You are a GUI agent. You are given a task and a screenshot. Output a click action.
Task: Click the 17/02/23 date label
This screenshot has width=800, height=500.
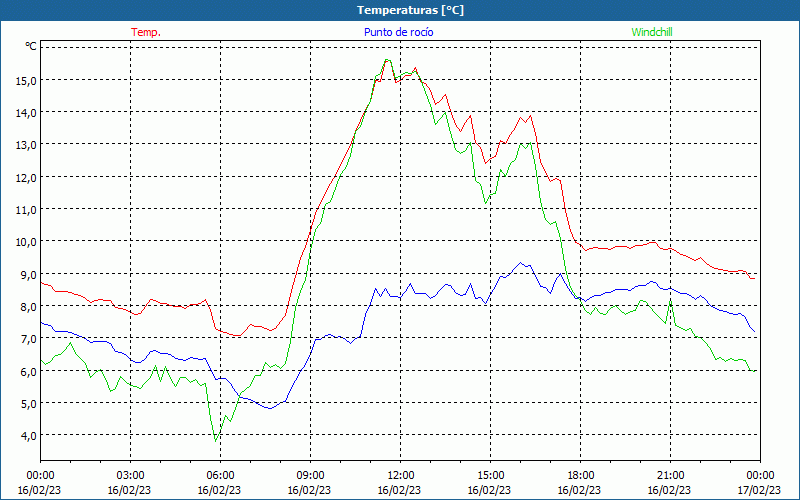point(760,490)
